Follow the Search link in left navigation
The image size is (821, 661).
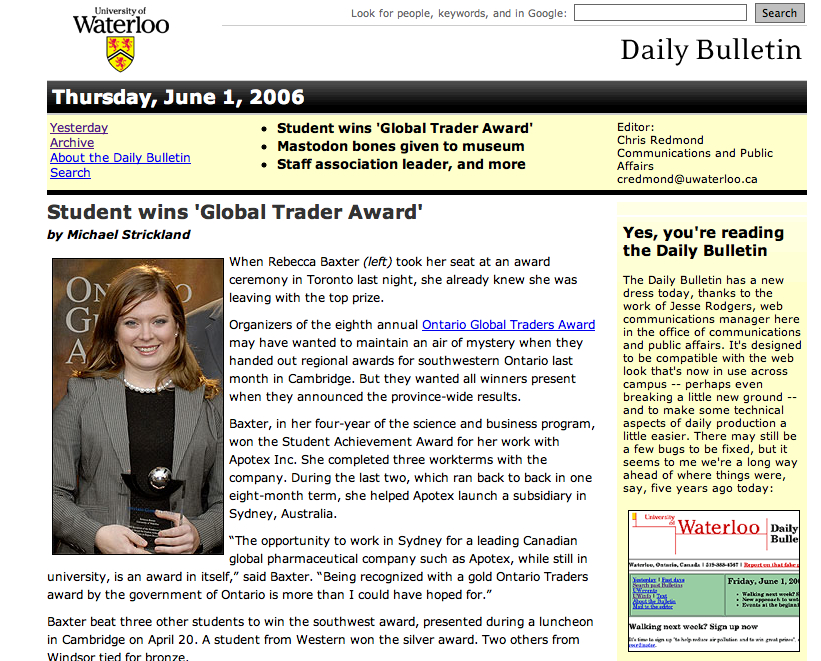click(x=70, y=172)
